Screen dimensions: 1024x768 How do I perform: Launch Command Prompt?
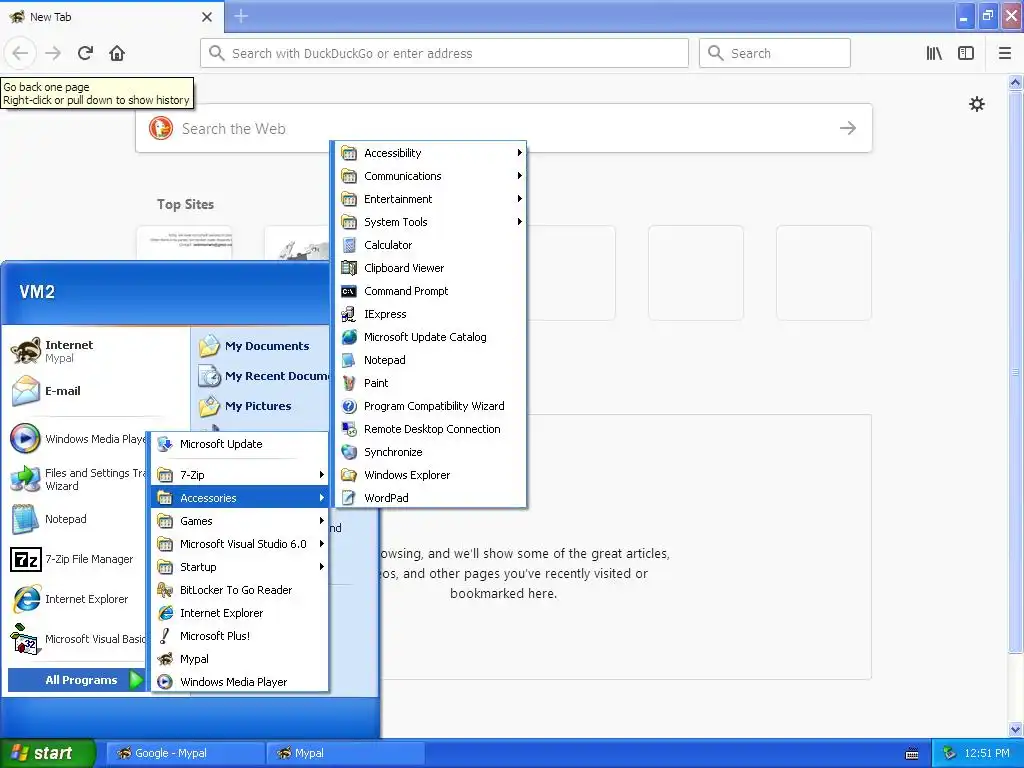tap(430, 291)
